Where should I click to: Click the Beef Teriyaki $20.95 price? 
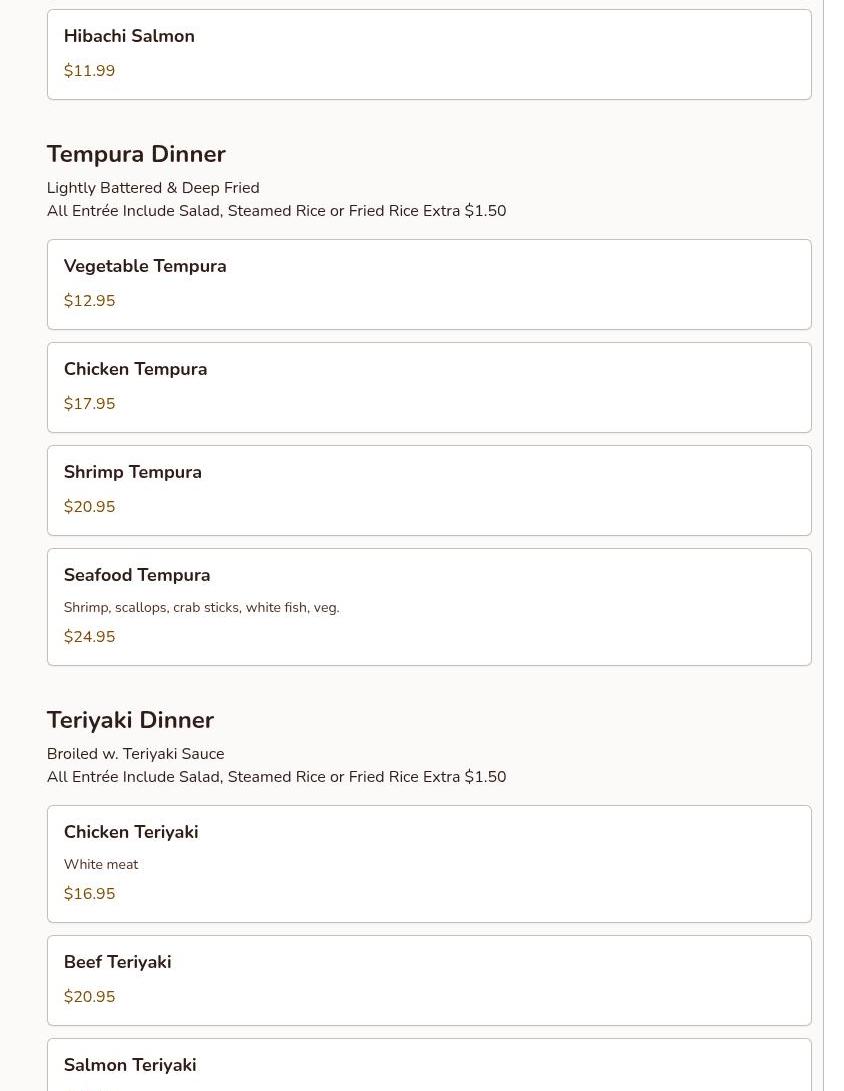89,997
